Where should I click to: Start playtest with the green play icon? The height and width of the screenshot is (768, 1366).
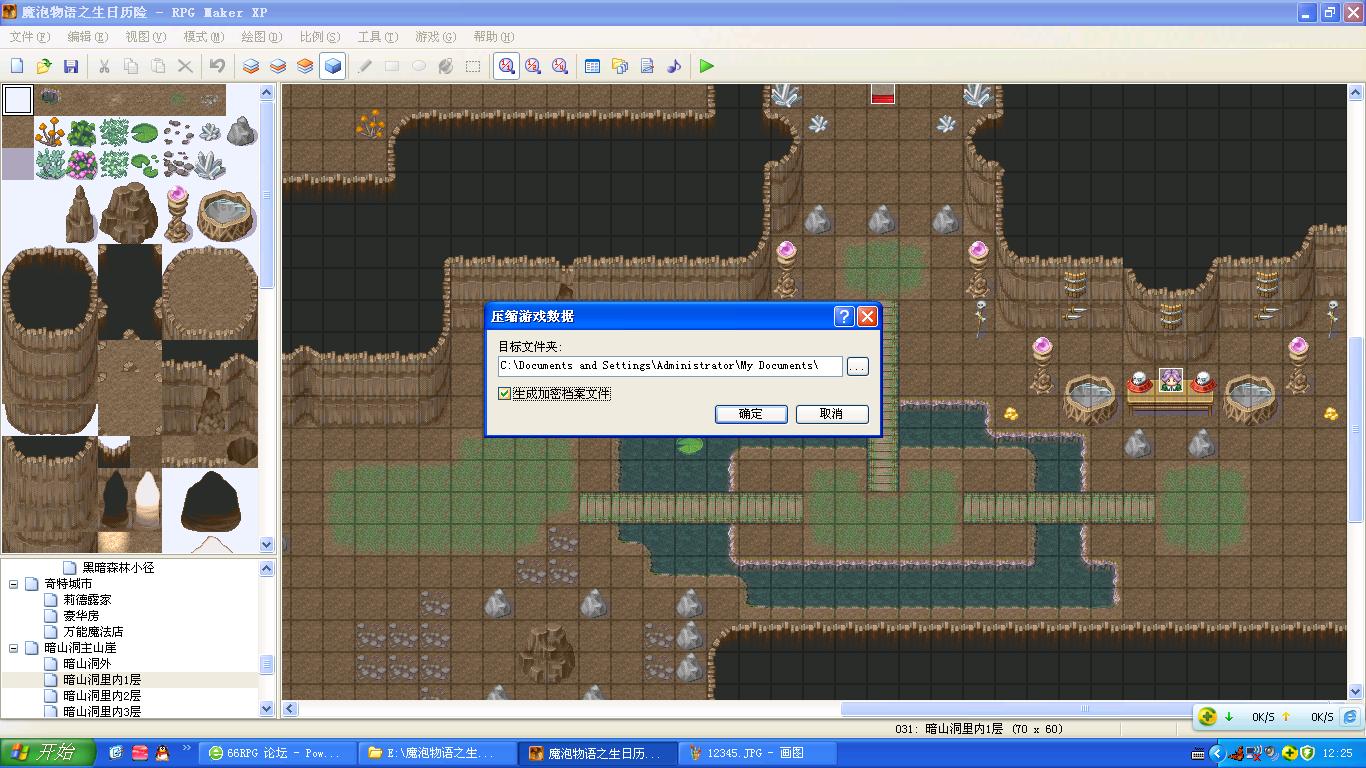point(707,66)
